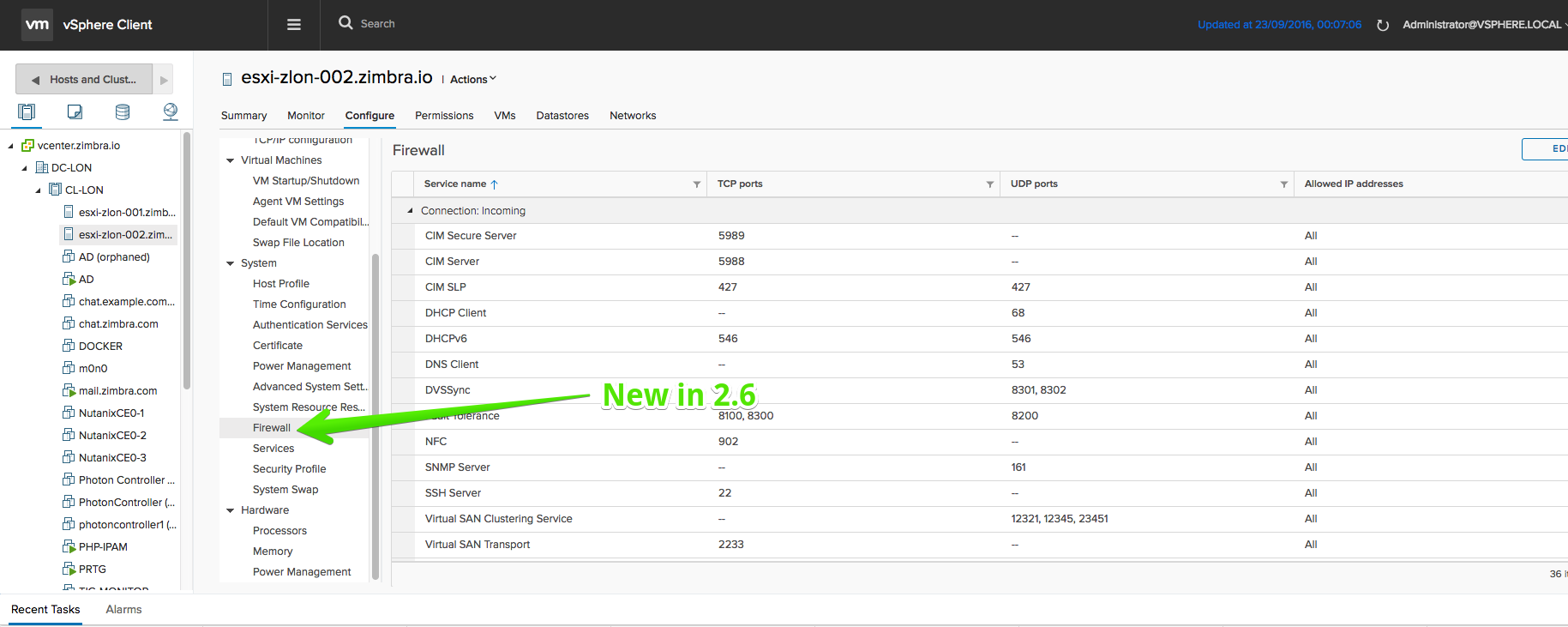Image resolution: width=1568 pixels, height=627 pixels.
Task: Collapse the Virtual Machines settings section
Action: point(230,160)
